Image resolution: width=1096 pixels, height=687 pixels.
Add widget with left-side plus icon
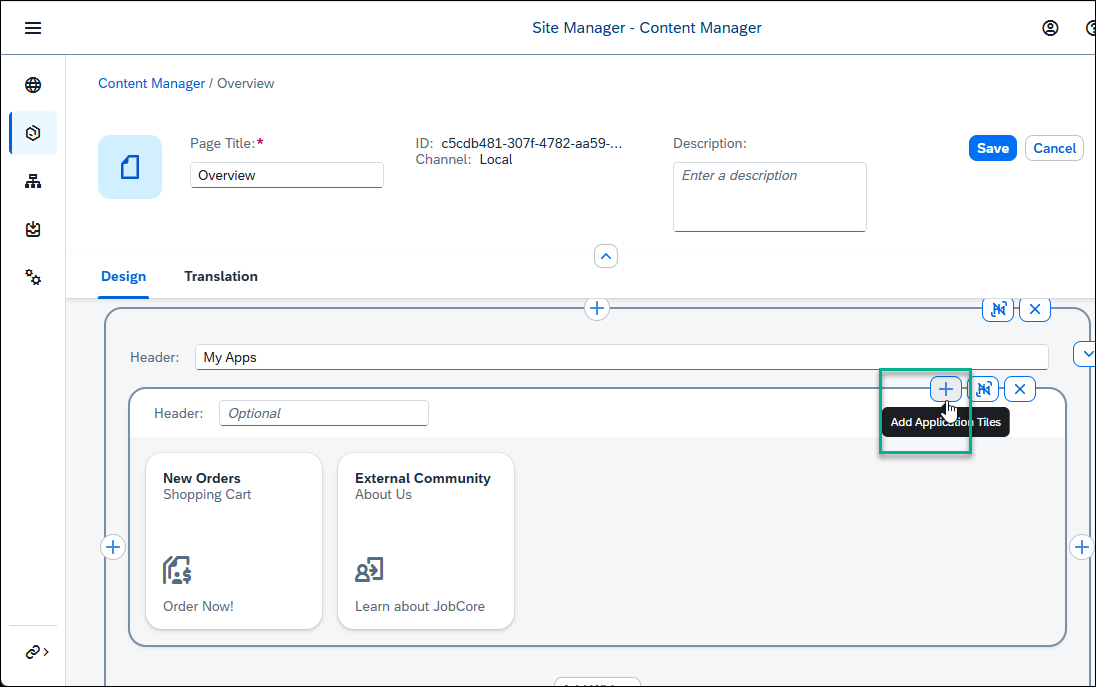click(x=113, y=547)
